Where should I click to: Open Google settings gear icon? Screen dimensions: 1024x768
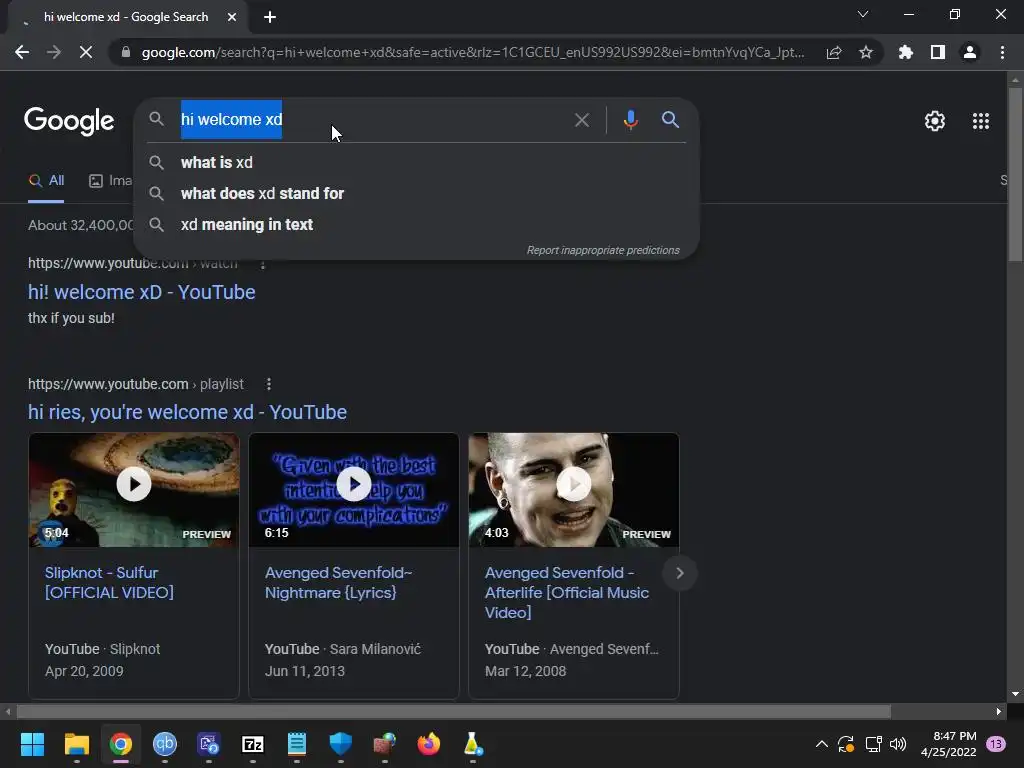(935, 121)
